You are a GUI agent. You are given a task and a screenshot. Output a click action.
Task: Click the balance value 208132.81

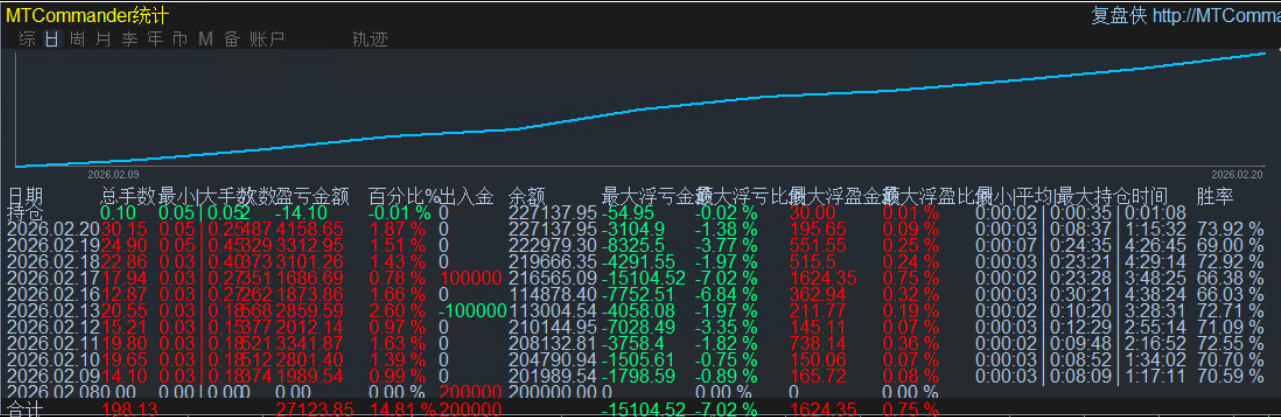(552, 343)
